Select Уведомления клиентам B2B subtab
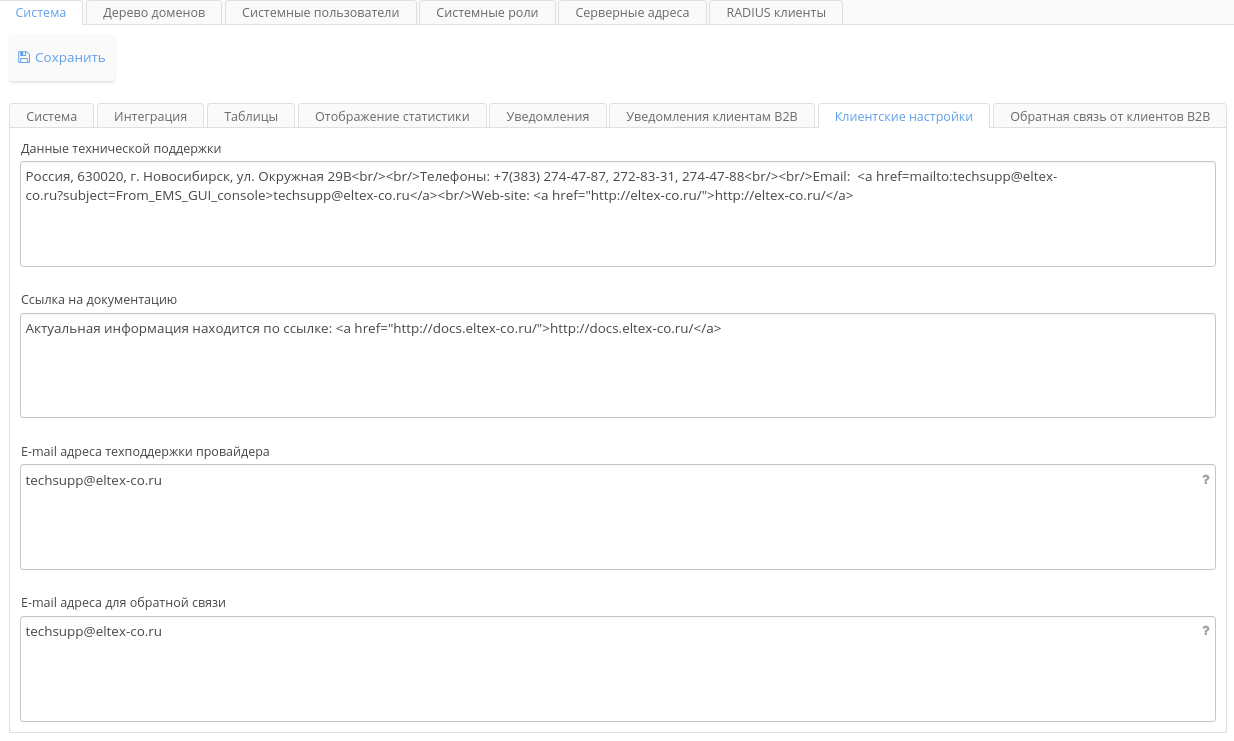The image size is (1234, 741). pos(712,116)
